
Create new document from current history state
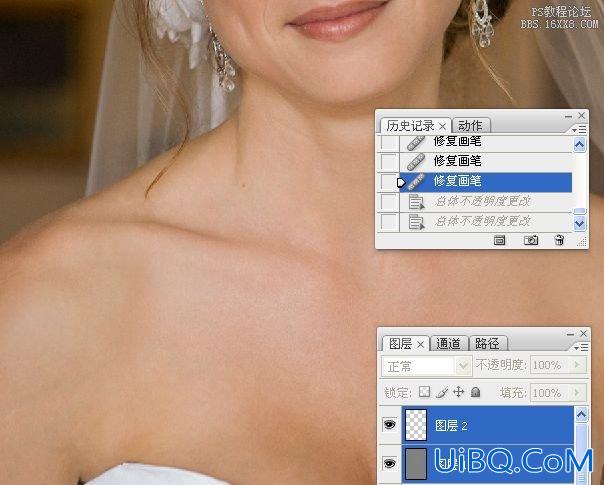coord(500,240)
